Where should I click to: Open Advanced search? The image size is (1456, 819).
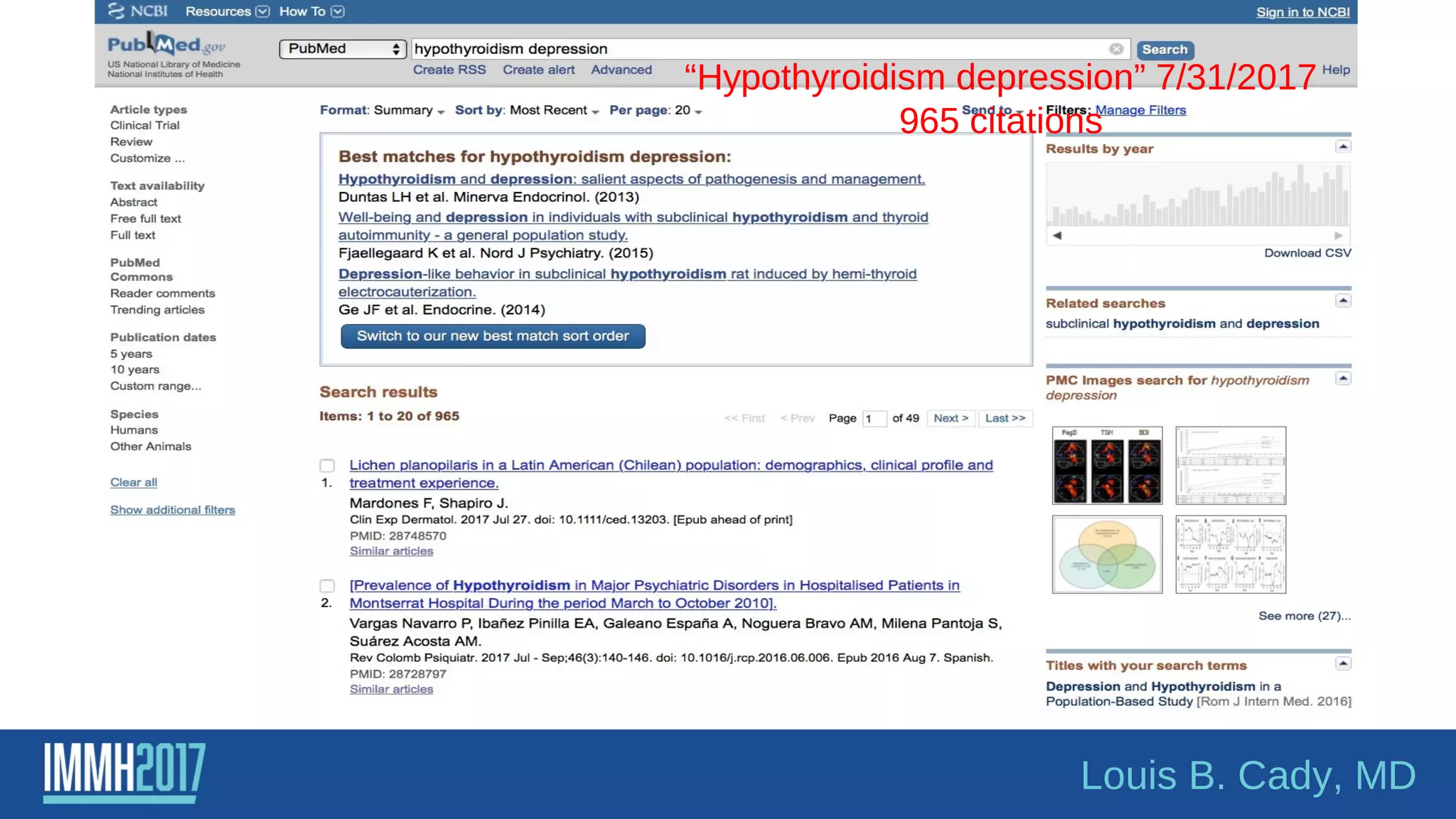[x=621, y=70]
